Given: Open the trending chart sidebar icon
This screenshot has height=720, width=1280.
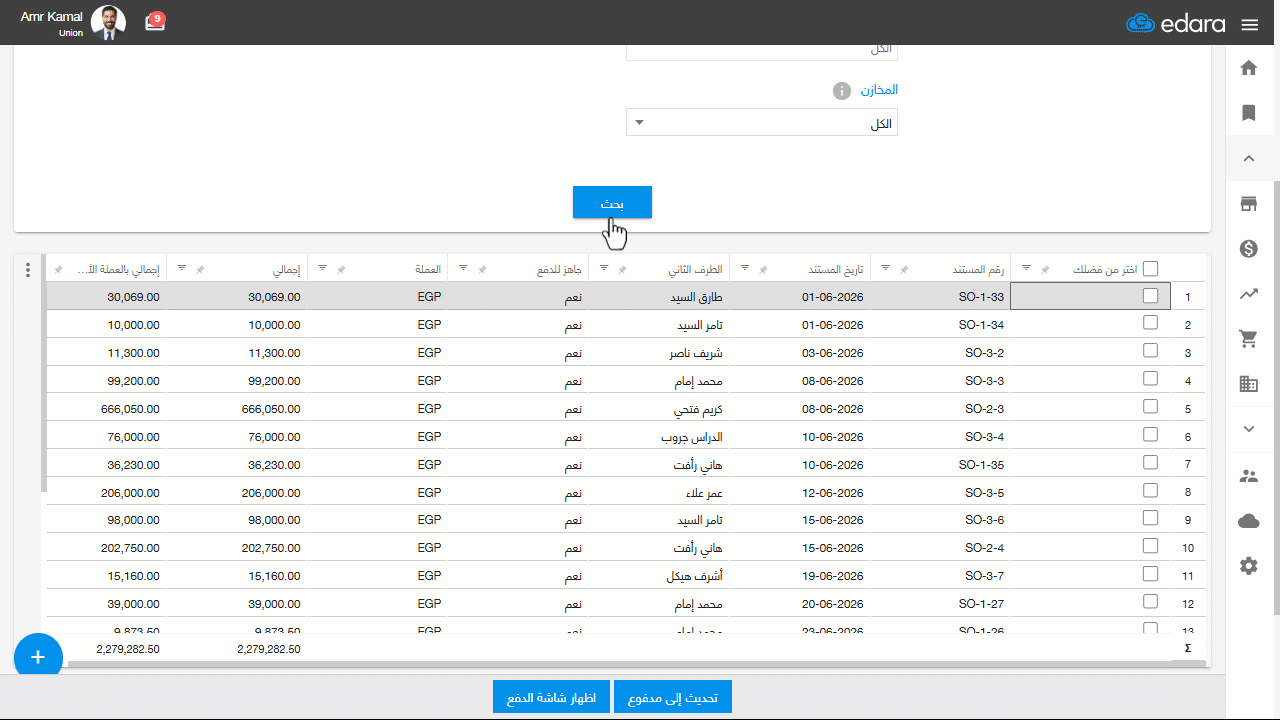Looking at the screenshot, I should point(1248,294).
